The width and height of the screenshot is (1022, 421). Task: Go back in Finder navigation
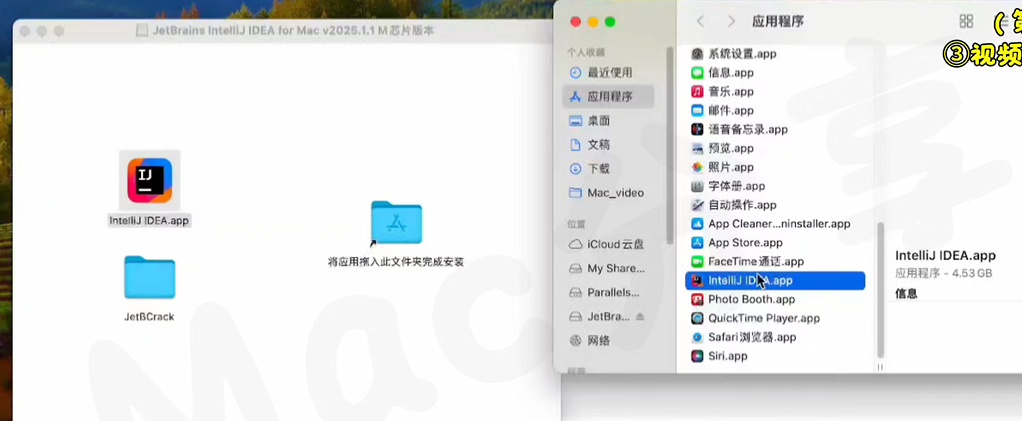[700, 22]
